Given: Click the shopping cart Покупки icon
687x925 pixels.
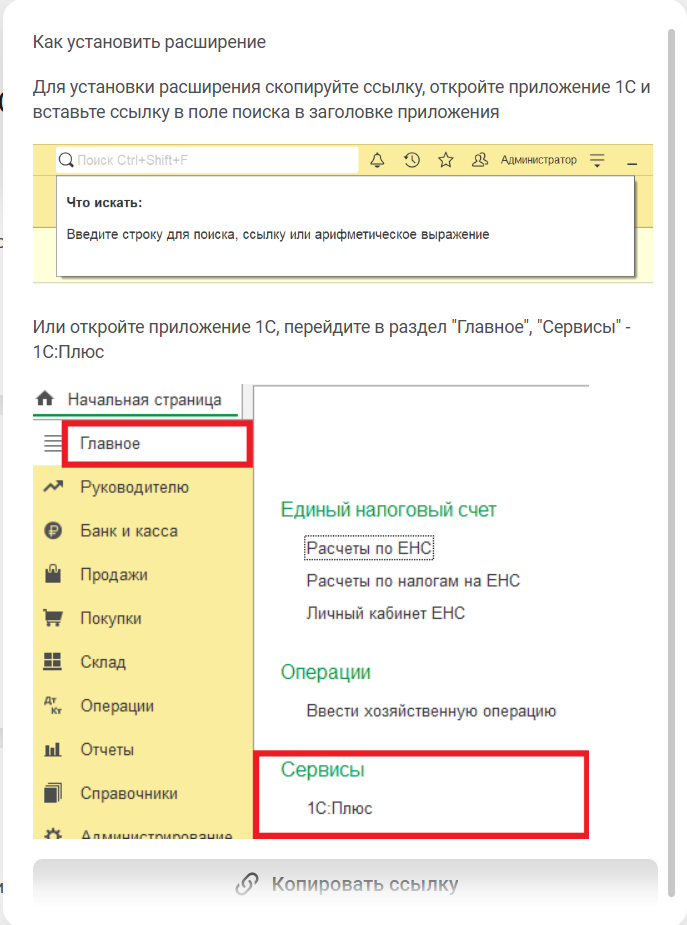Looking at the screenshot, I should 53,618.
